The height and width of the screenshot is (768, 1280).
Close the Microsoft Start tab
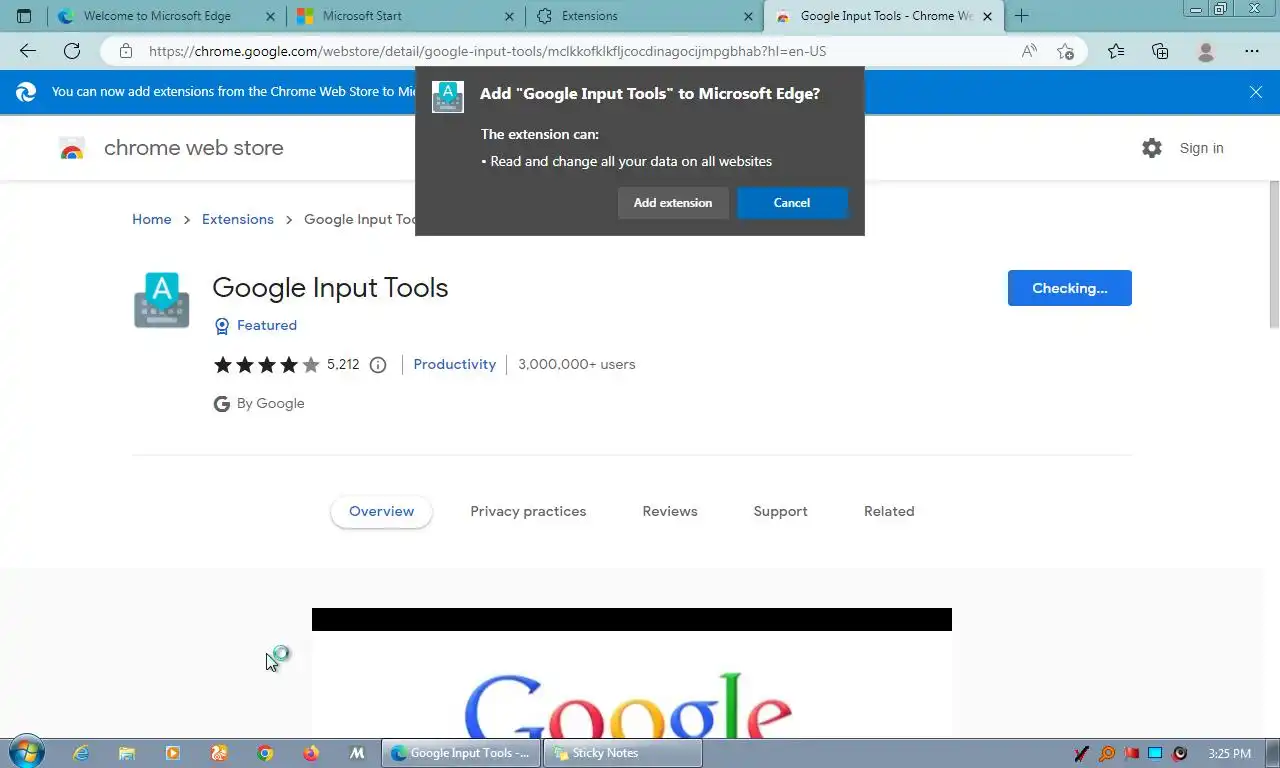click(510, 16)
